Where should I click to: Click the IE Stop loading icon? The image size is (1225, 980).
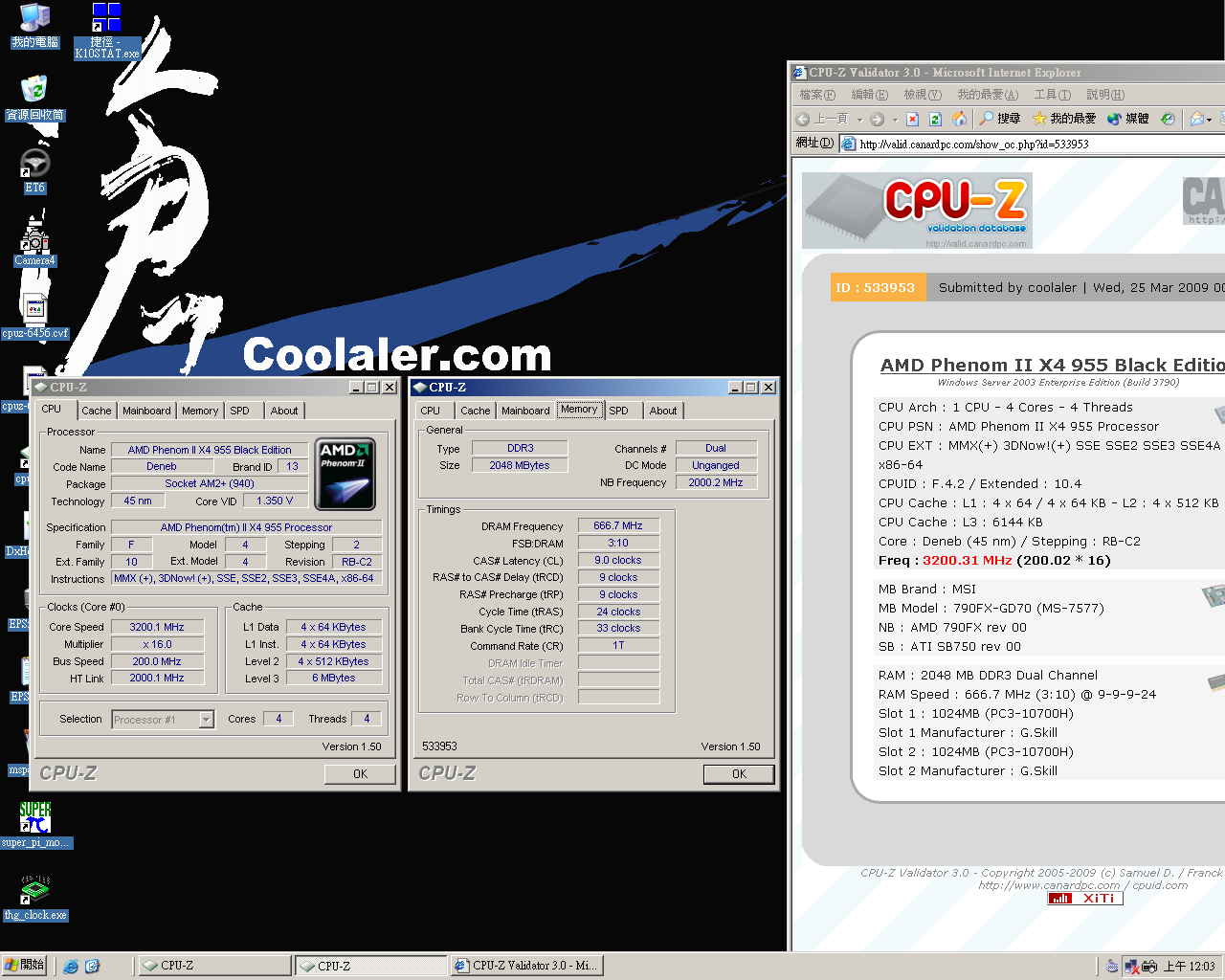click(913, 119)
